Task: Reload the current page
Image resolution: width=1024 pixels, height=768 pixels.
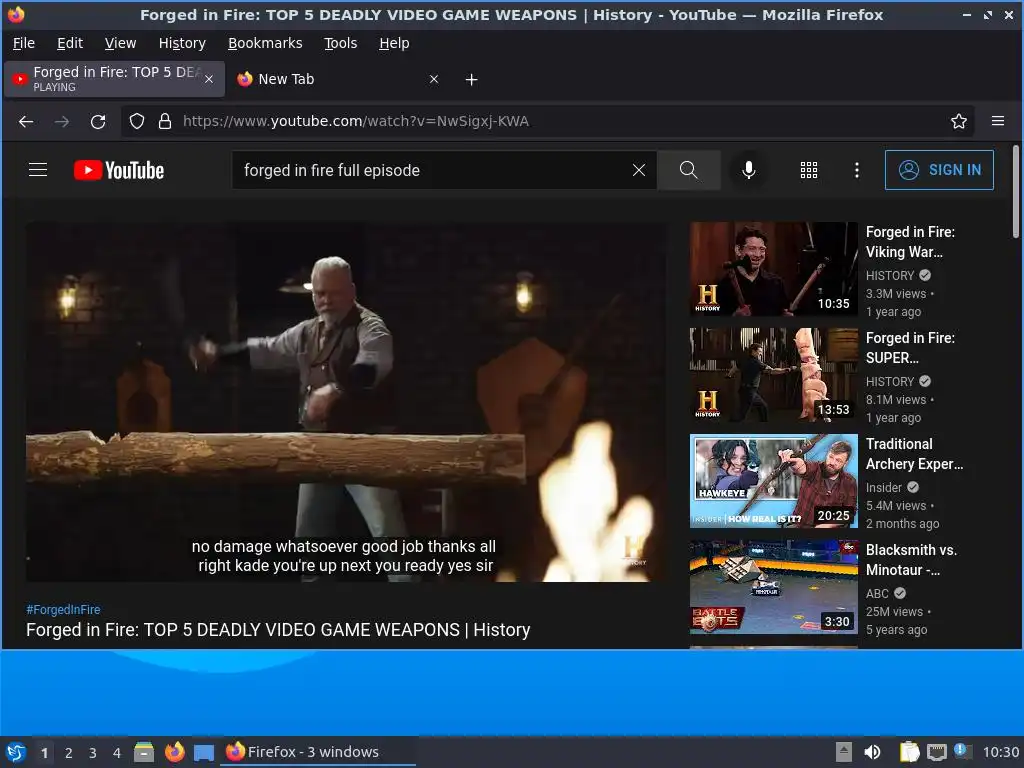Action: (x=98, y=121)
